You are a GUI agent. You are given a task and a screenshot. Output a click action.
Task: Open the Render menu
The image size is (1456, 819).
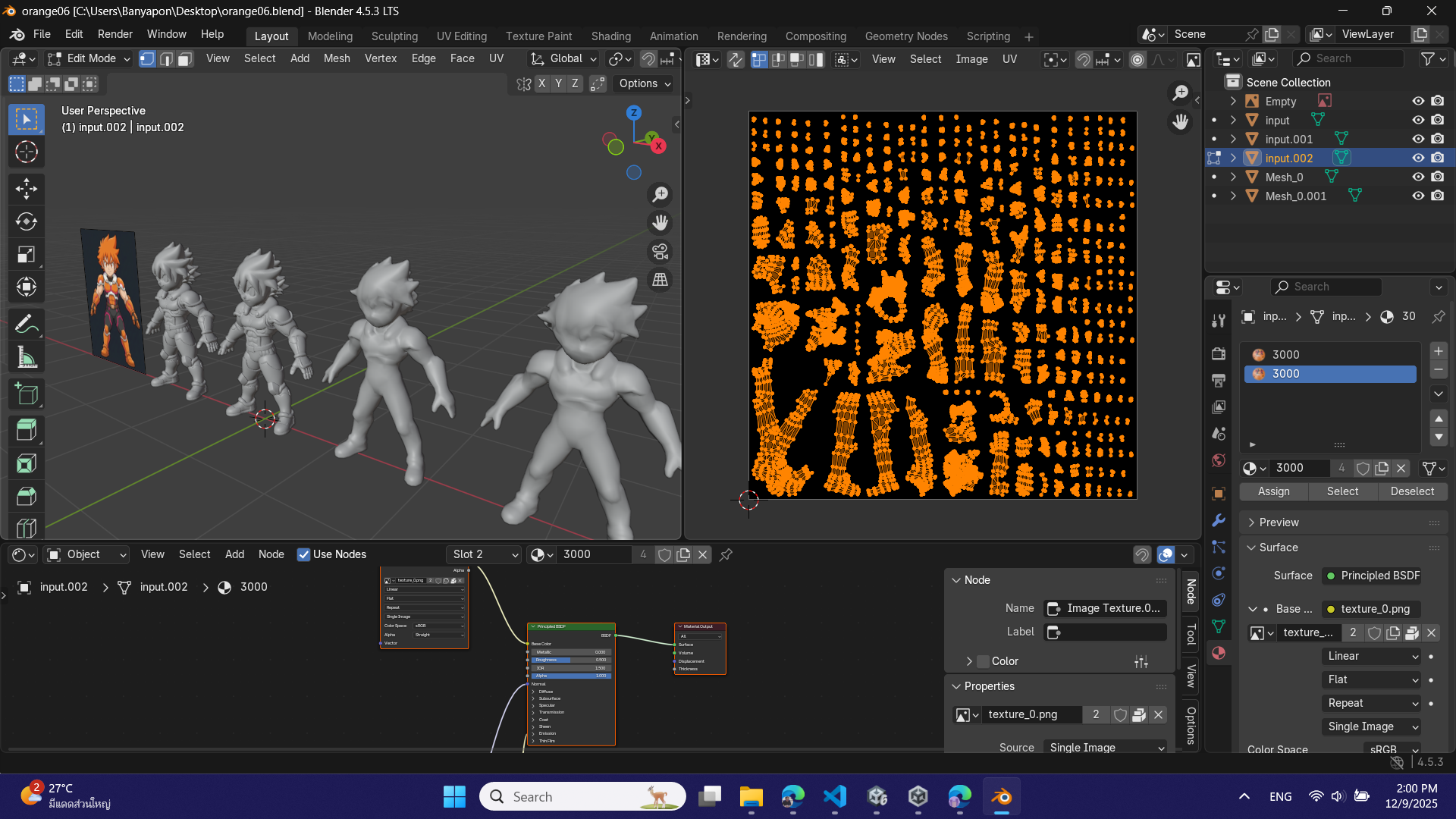[x=115, y=34]
